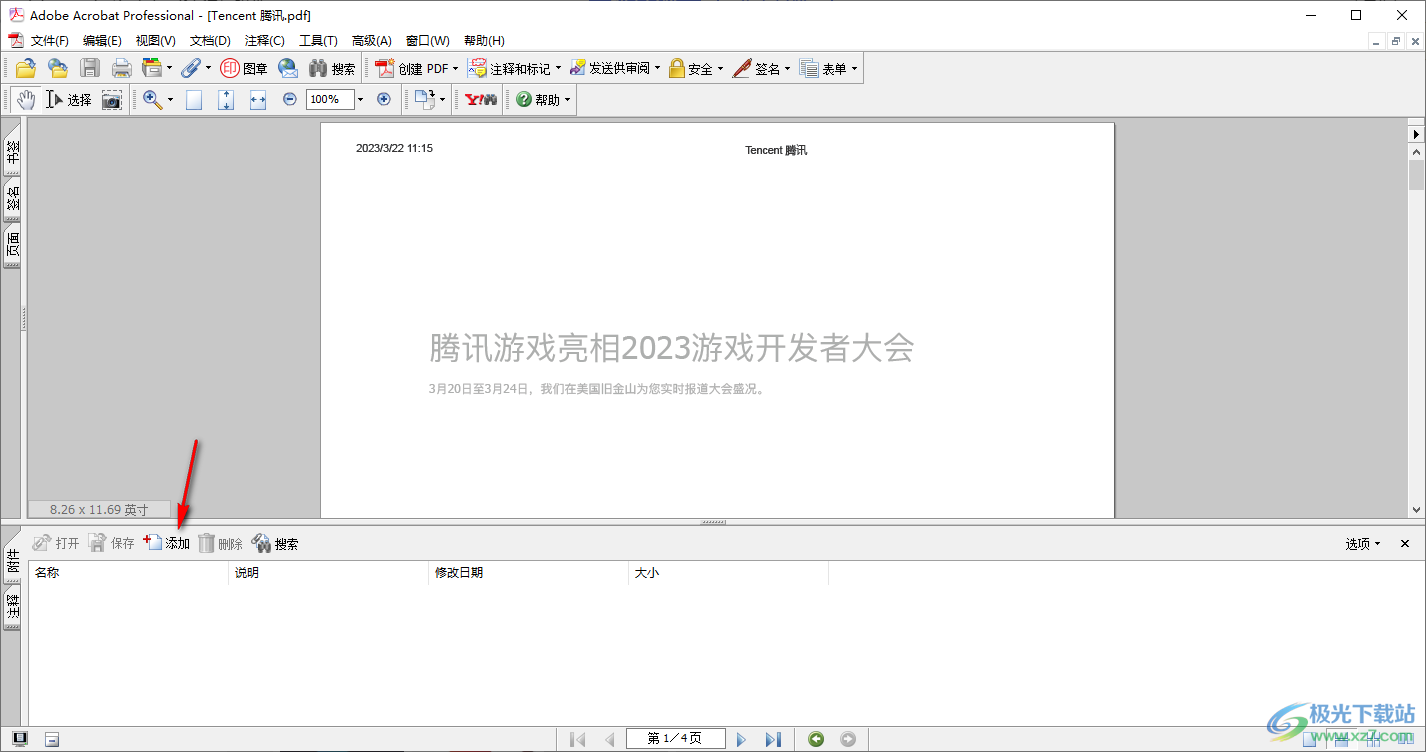Switch to the 注释 bottom panel tab
This screenshot has height=752, width=1426.
[x=13, y=609]
